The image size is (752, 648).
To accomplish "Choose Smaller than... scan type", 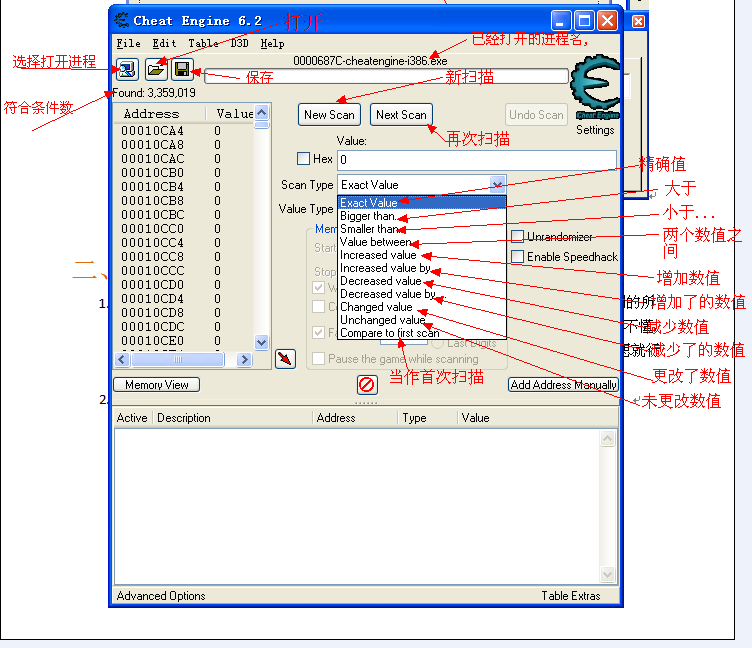I will point(422,229).
